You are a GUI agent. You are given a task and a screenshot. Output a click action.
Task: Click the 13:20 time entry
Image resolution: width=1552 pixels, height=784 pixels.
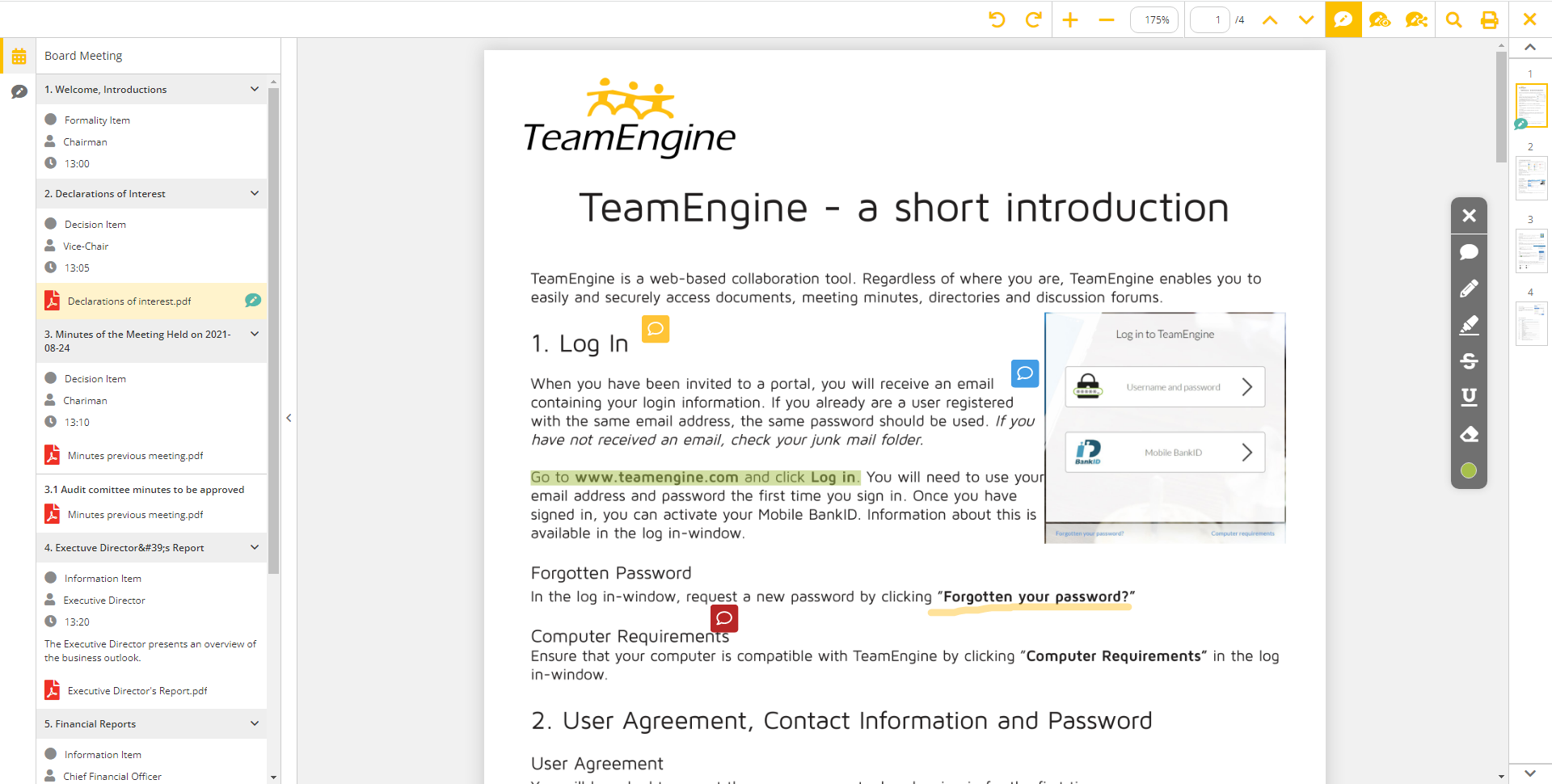point(77,622)
